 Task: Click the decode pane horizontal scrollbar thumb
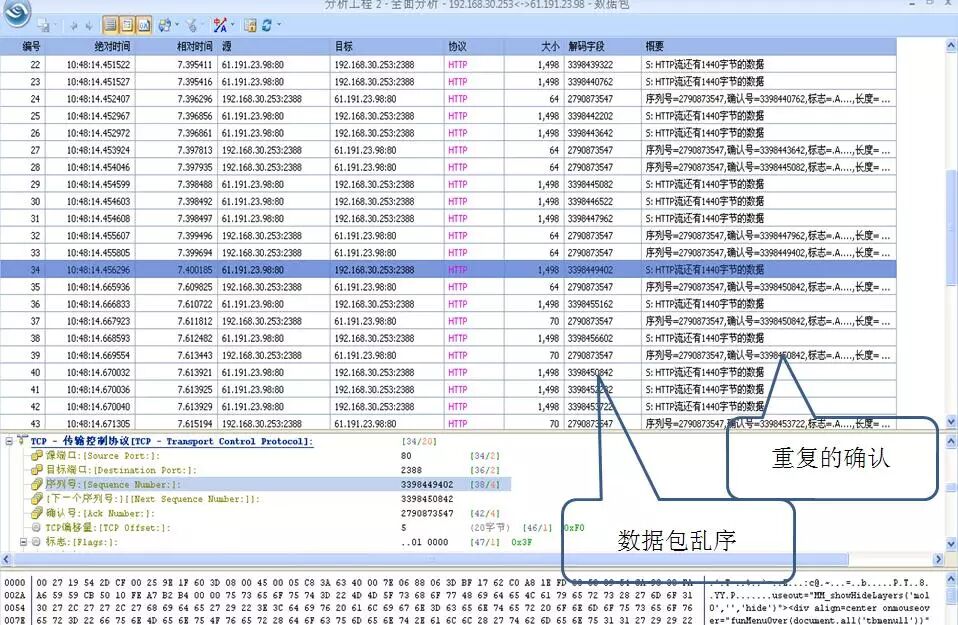point(431,558)
